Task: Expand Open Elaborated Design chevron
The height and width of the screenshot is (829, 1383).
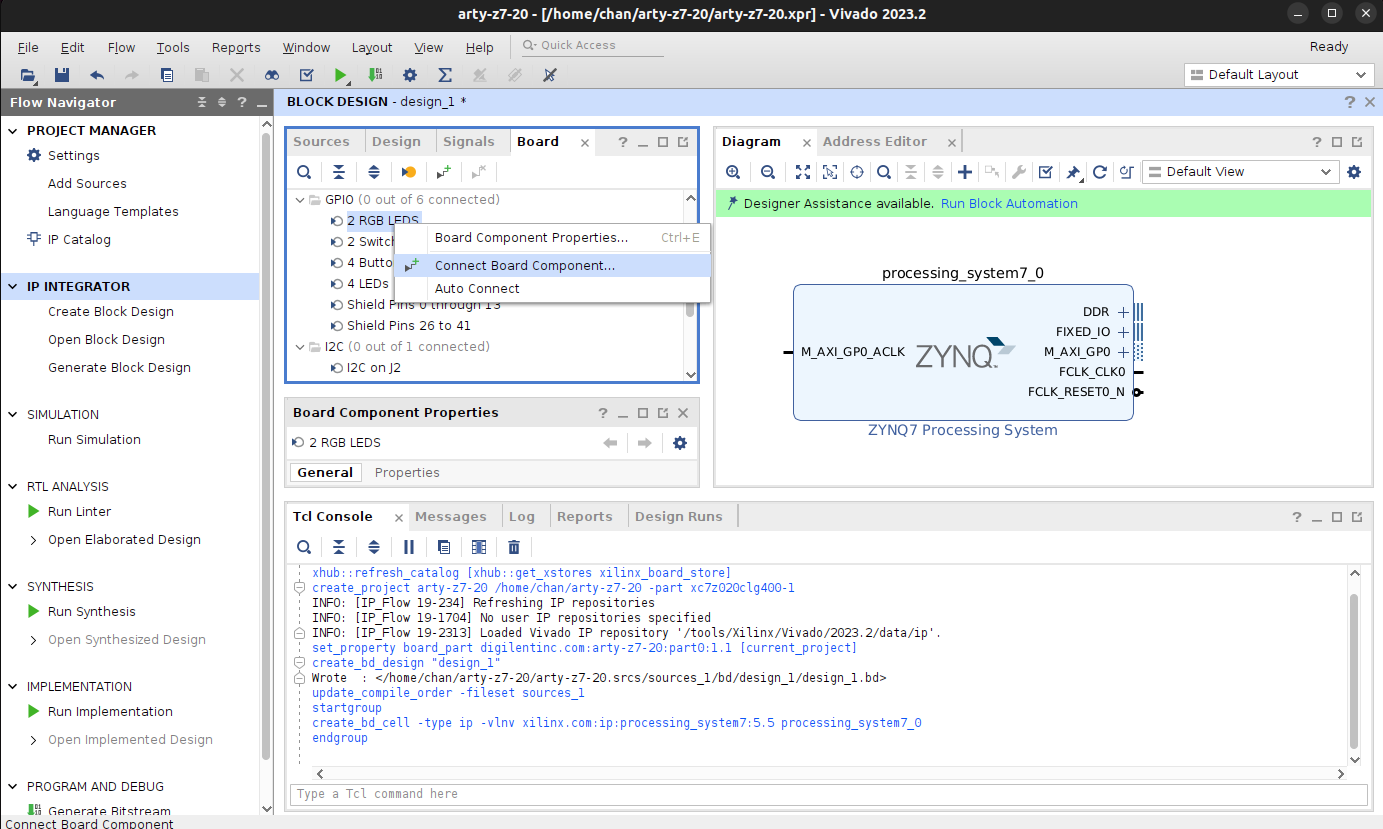Action: (x=34, y=540)
